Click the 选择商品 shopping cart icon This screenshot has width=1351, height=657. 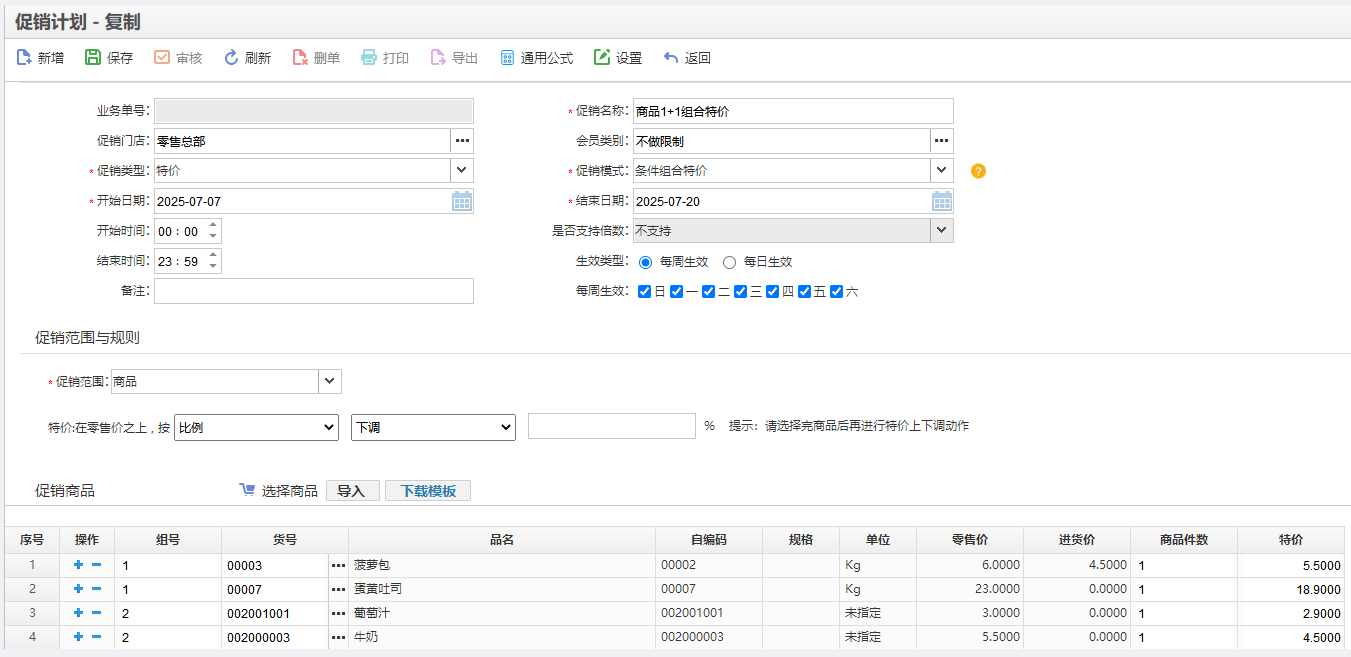[248, 490]
